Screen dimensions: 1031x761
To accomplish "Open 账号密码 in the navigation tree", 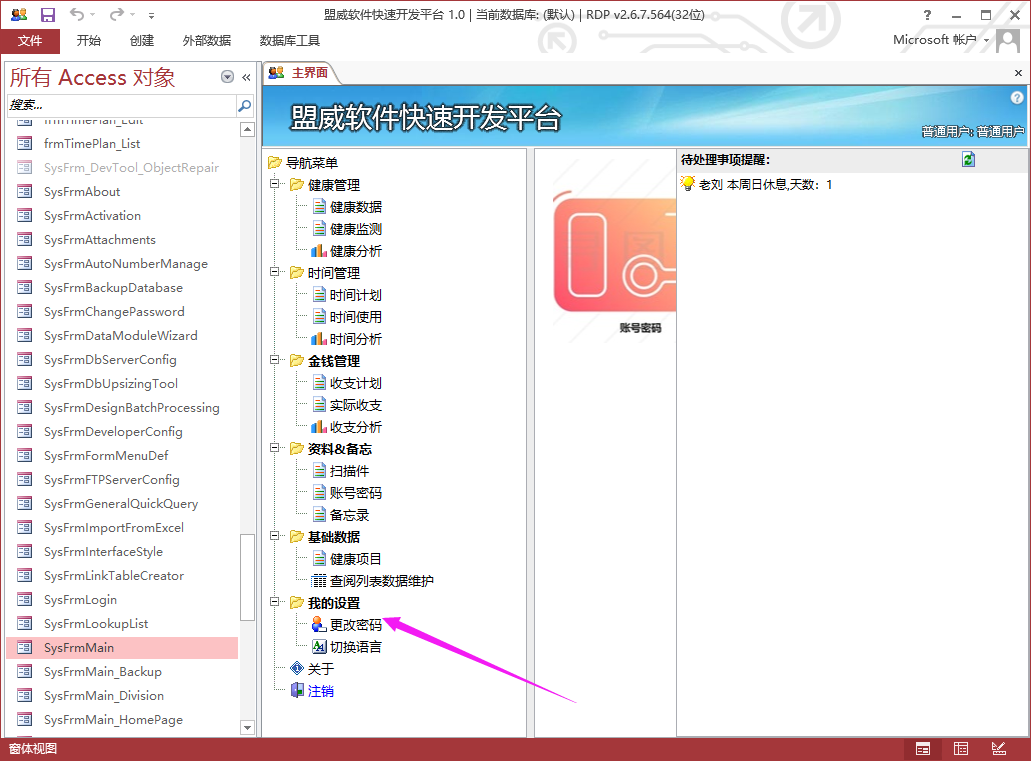I will tap(356, 493).
